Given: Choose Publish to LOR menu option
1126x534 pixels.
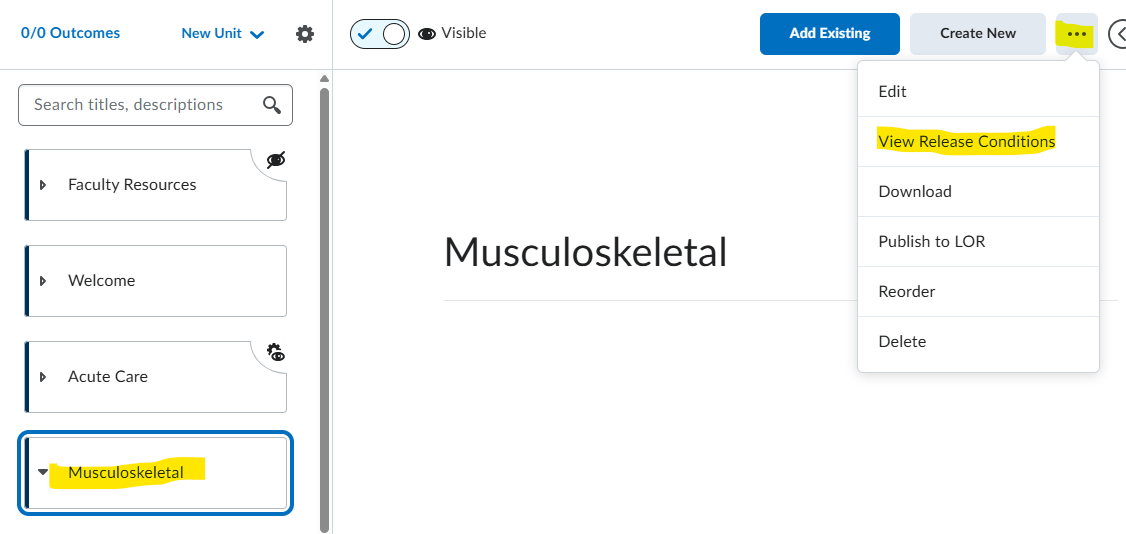Looking at the screenshot, I should click(x=931, y=241).
